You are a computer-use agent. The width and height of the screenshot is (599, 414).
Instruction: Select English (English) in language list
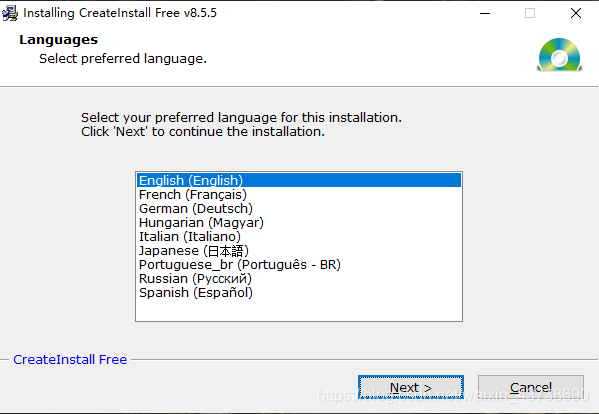tap(299, 180)
